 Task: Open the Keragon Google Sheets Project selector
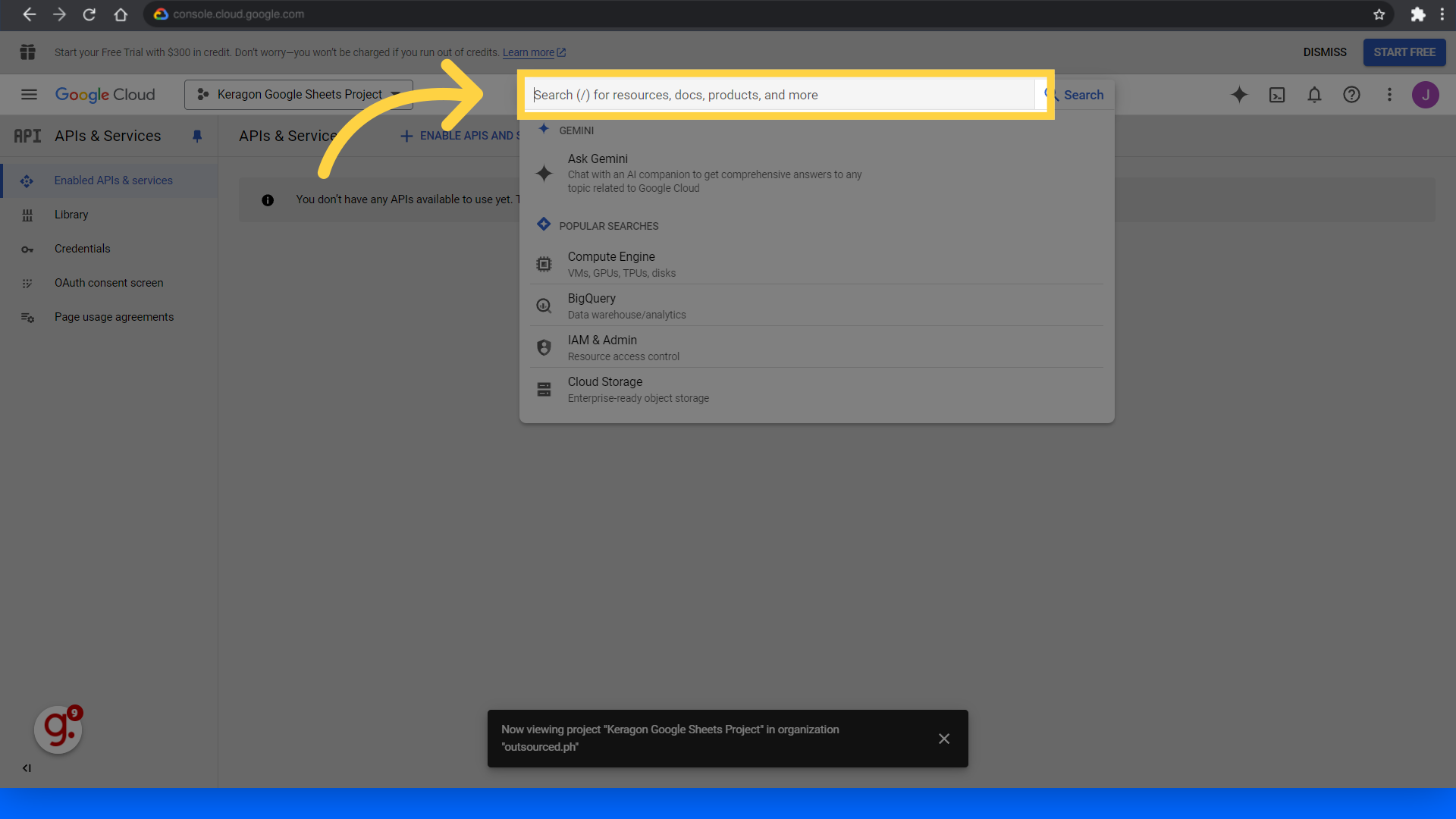click(x=299, y=95)
